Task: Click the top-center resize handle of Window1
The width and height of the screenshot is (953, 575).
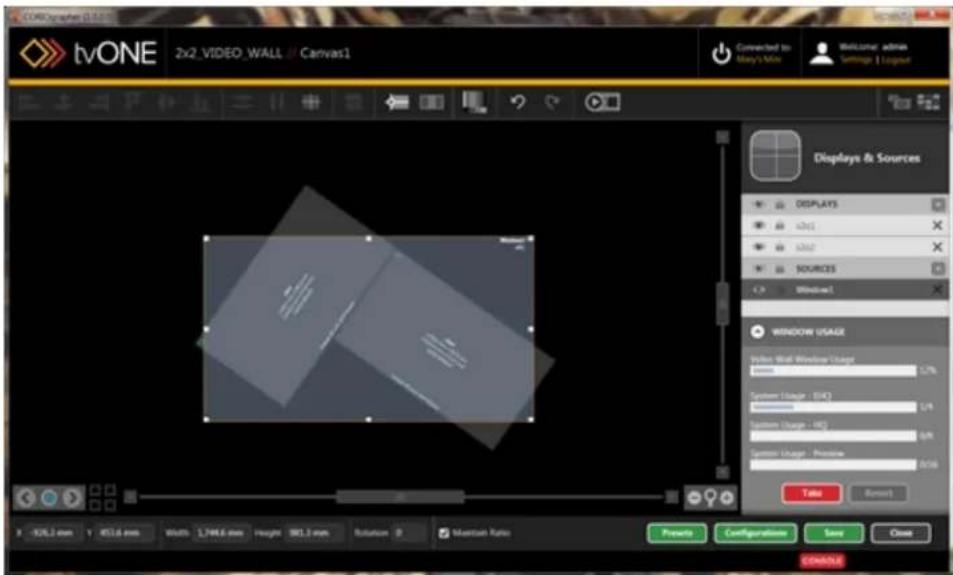Action: [x=369, y=239]
